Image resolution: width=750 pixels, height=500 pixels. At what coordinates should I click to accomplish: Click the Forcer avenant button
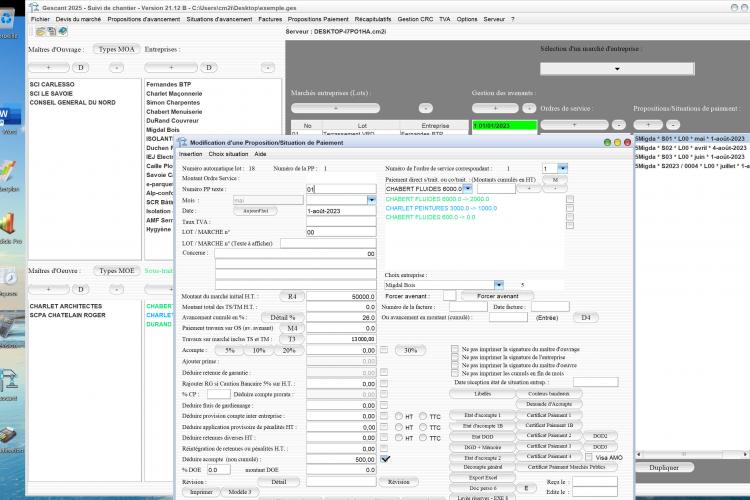(497, 296)
